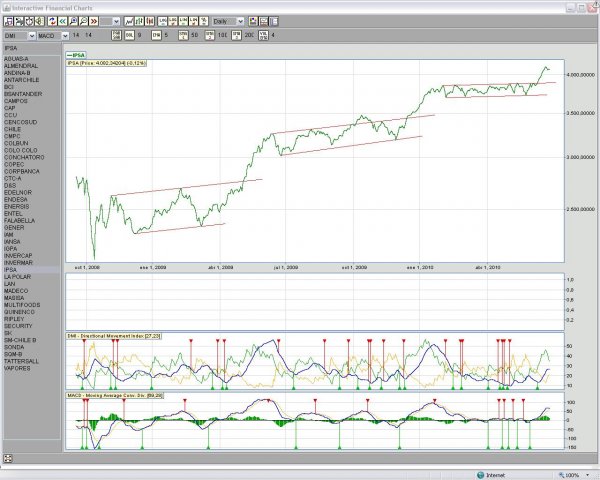Click the refresh chart arrows icon
The image size is (600, 480).
[52, 21]
